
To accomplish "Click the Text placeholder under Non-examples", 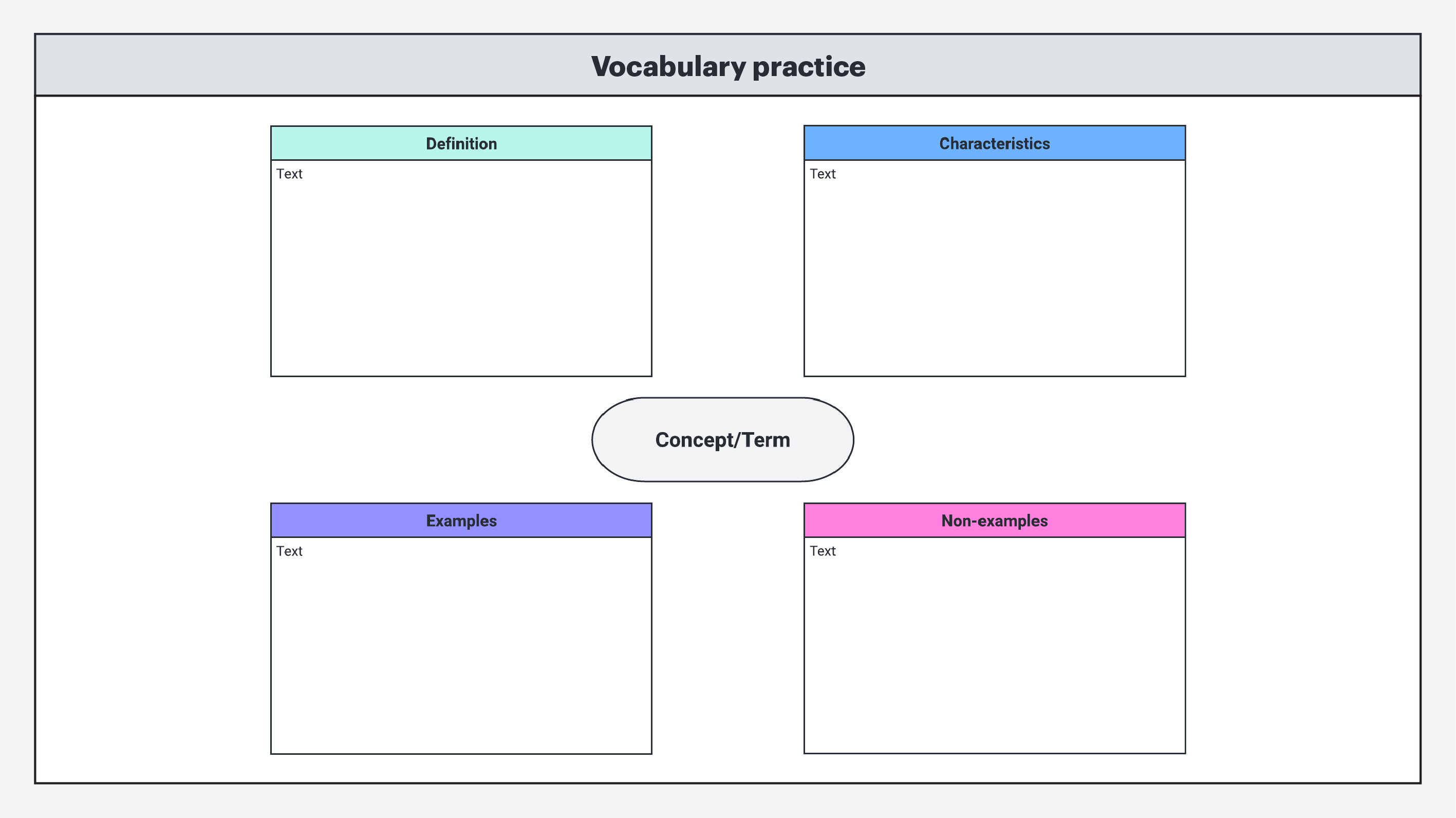I will (823, 551).
